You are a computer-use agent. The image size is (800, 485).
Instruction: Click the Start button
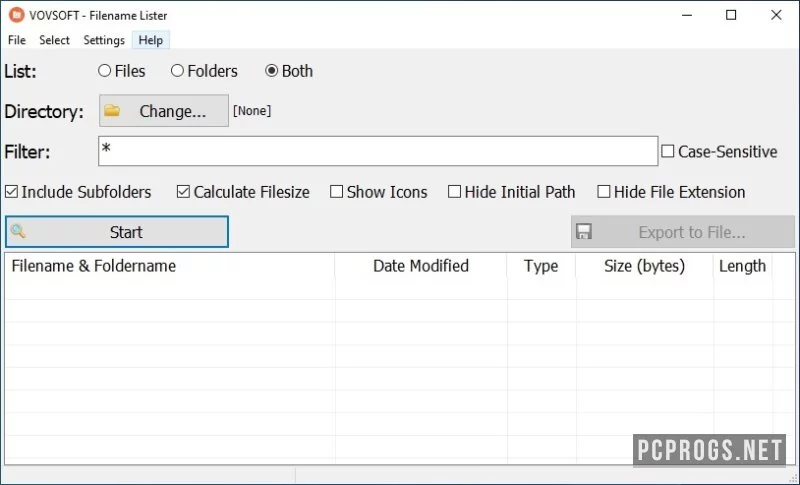click(117, 232)
